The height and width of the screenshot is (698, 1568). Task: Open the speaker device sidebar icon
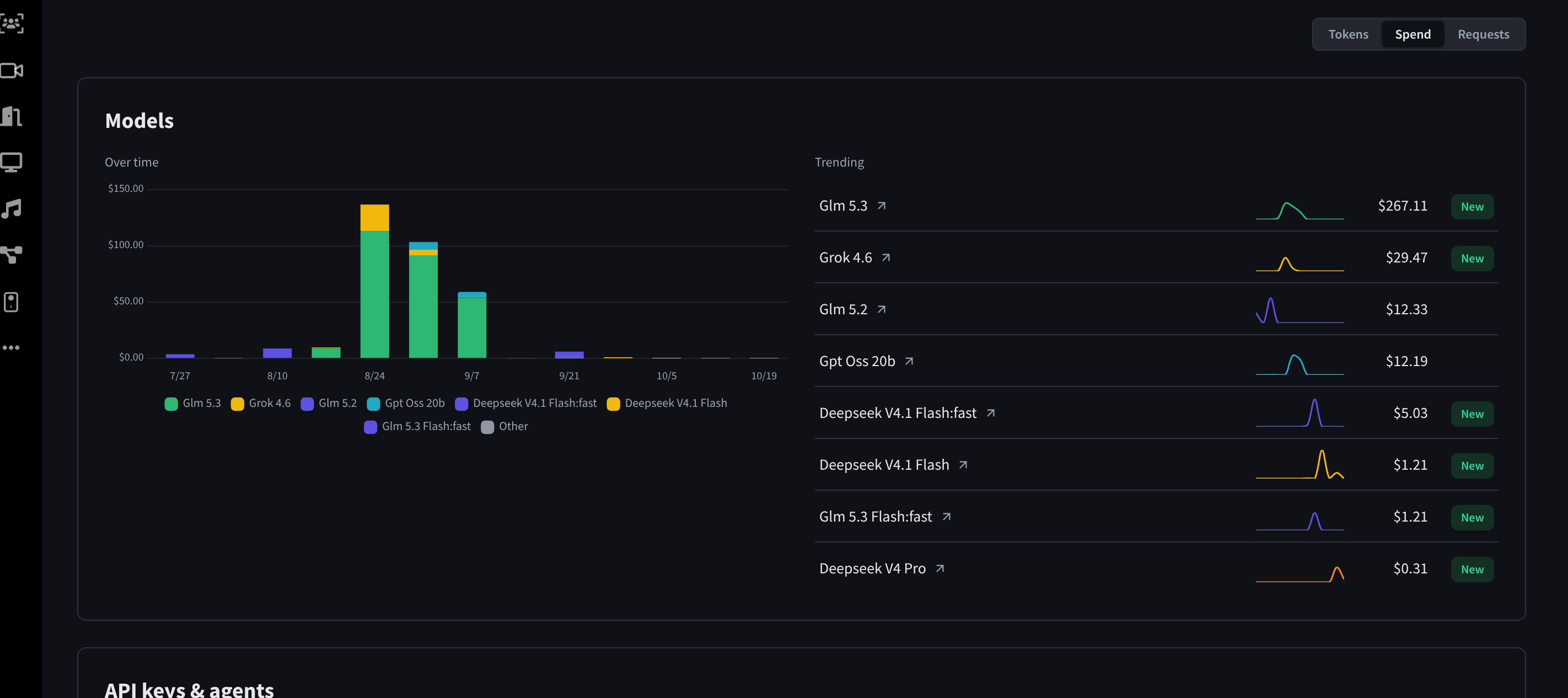tap(12, 302)
